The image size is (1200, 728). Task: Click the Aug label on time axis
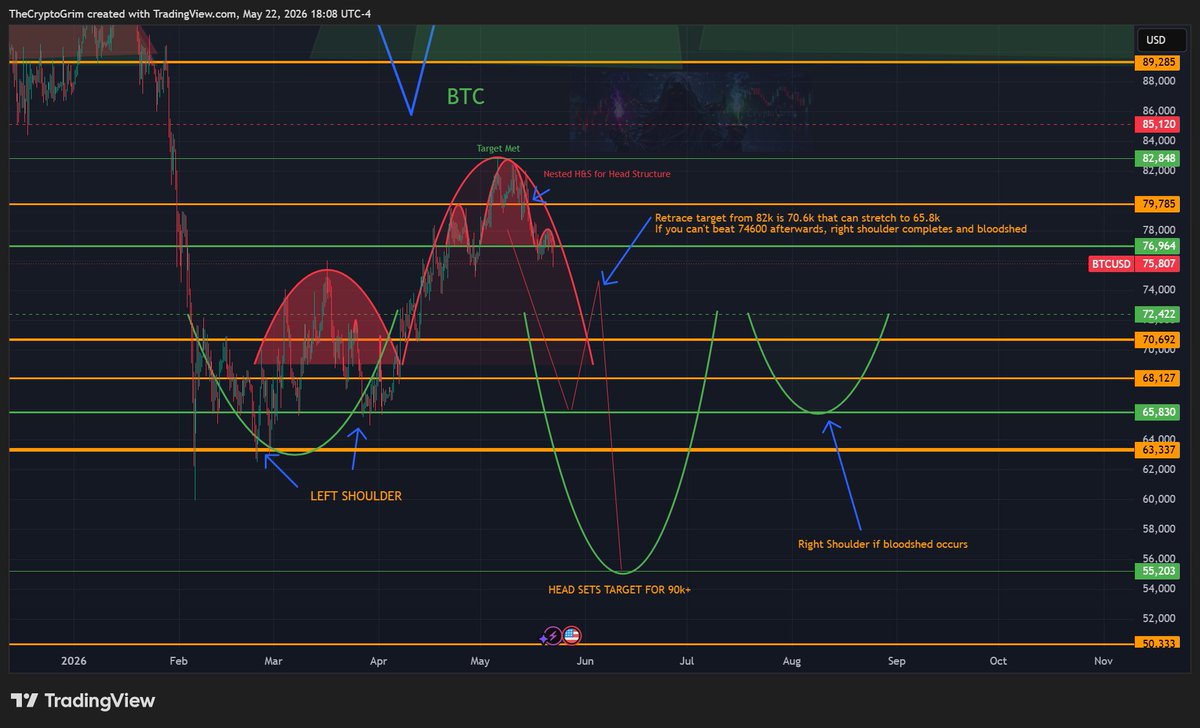click(792, 661)
